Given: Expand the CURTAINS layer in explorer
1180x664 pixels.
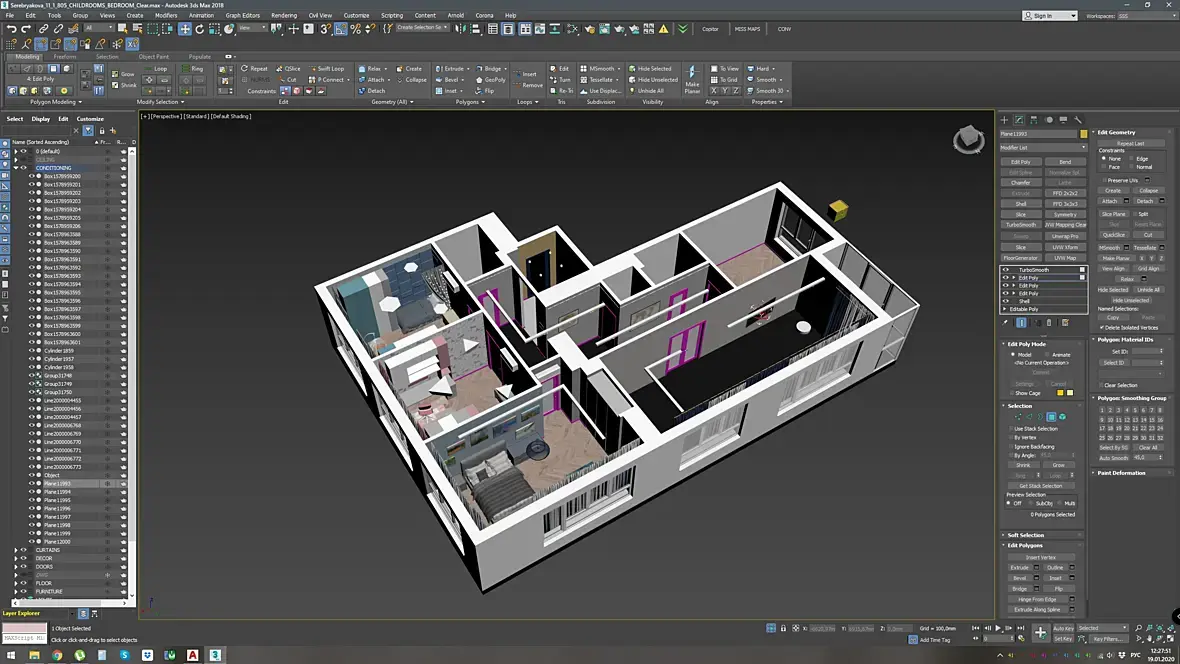Looking at the screenshot, I should (15, 550).
